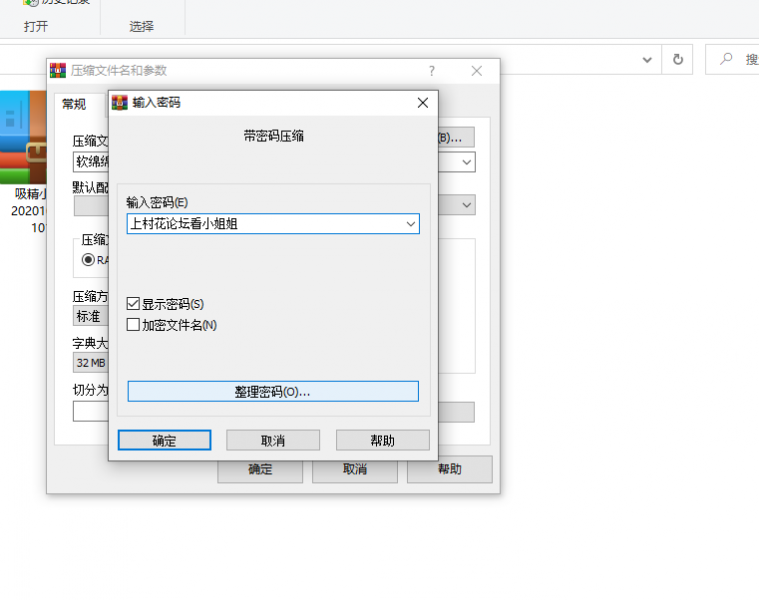Click 帮助 in the 输入密码 dialog
759x600 pixels.
[382, 441]
